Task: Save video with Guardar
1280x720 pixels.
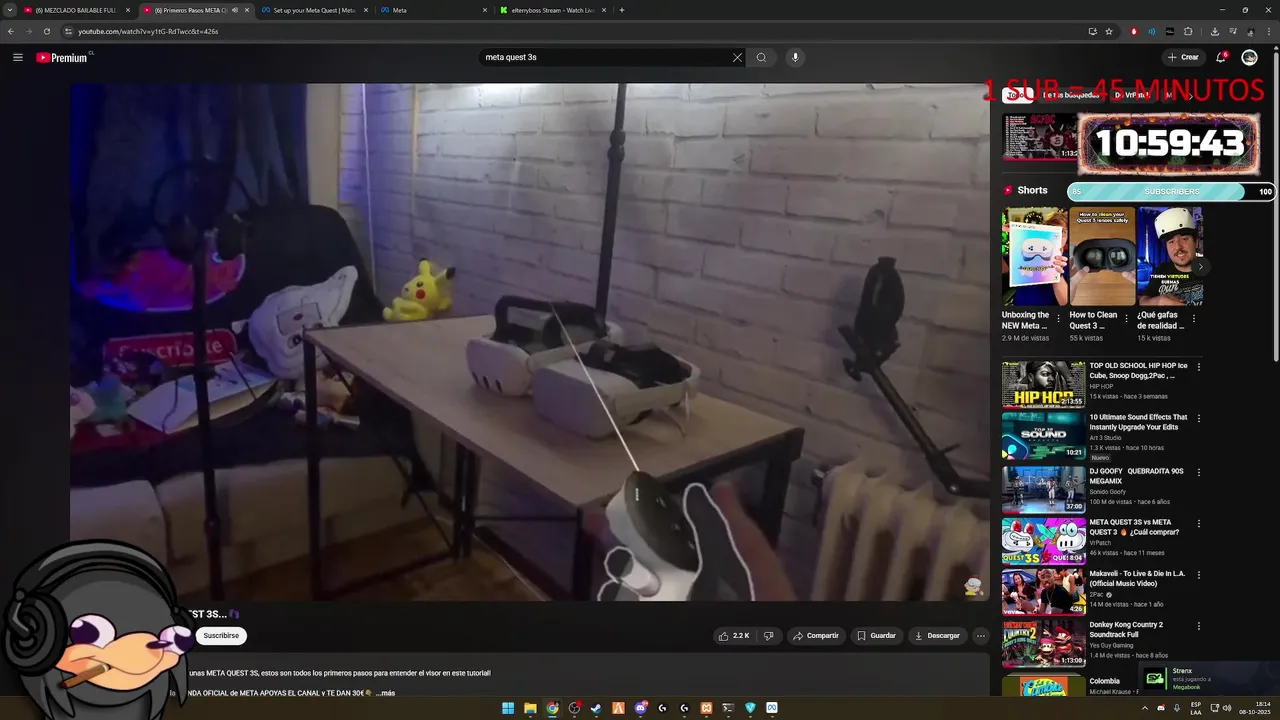Action: point(877,635)
